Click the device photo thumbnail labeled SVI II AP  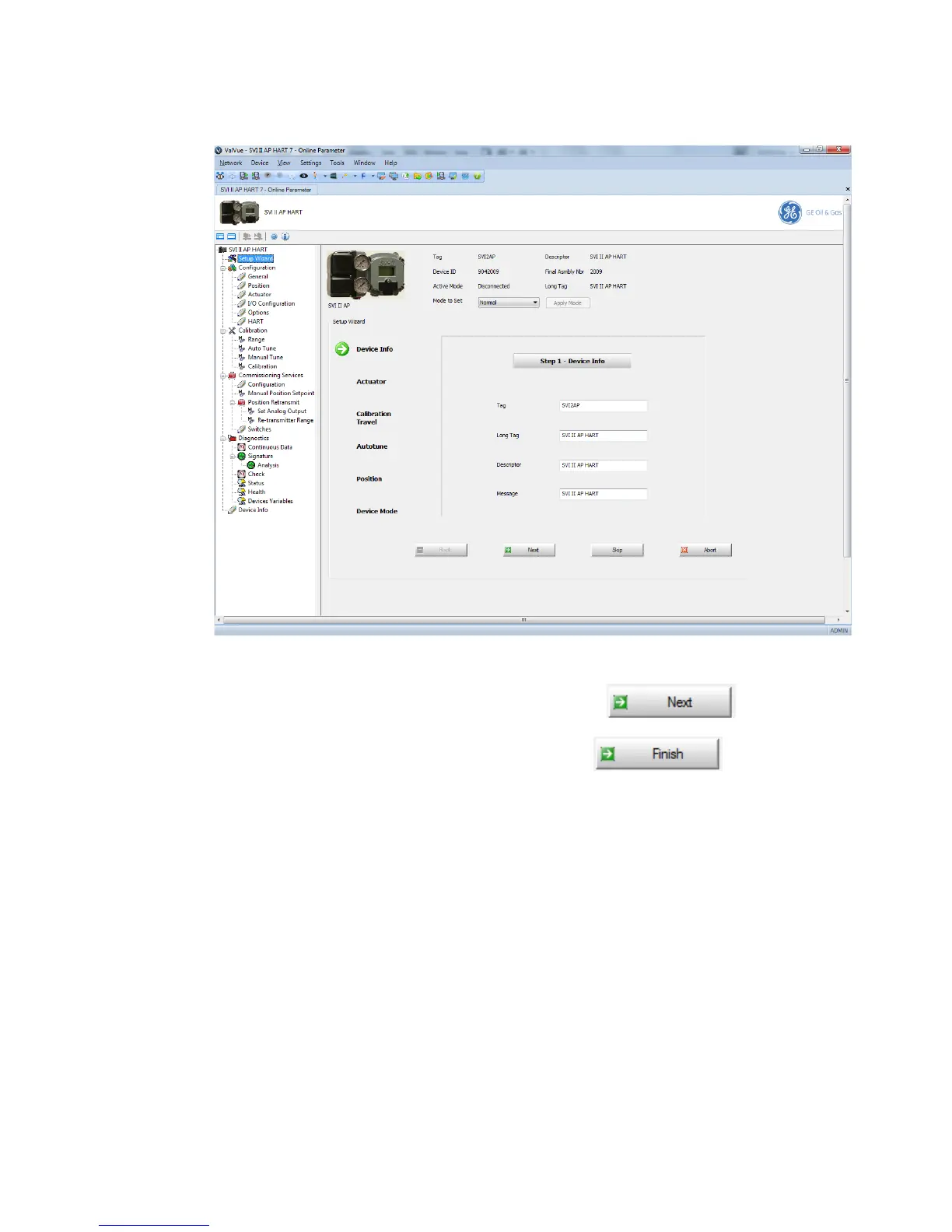pos(366,275)
